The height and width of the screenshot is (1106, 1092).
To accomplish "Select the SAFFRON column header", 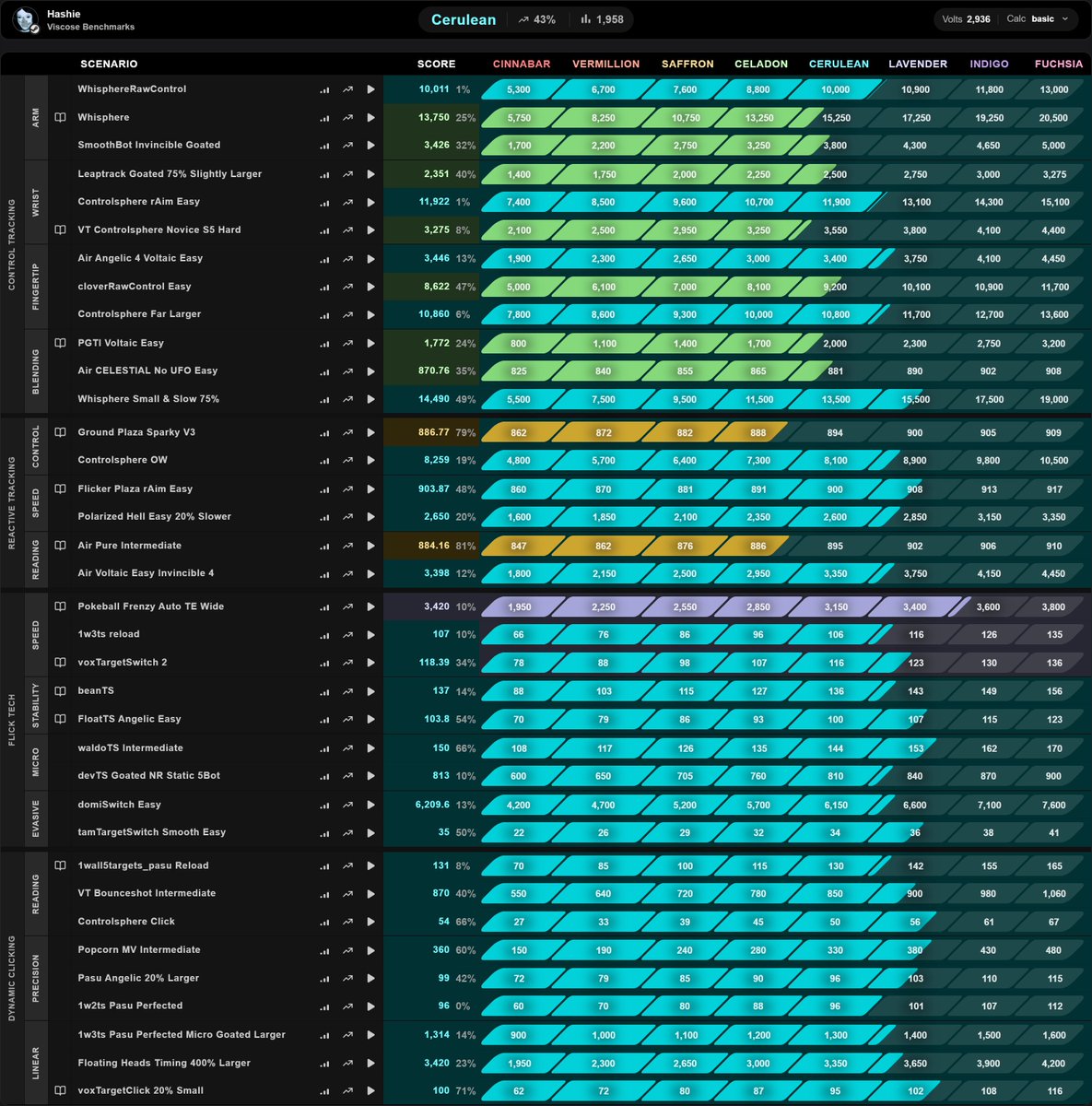I will (x=687, y=64).
